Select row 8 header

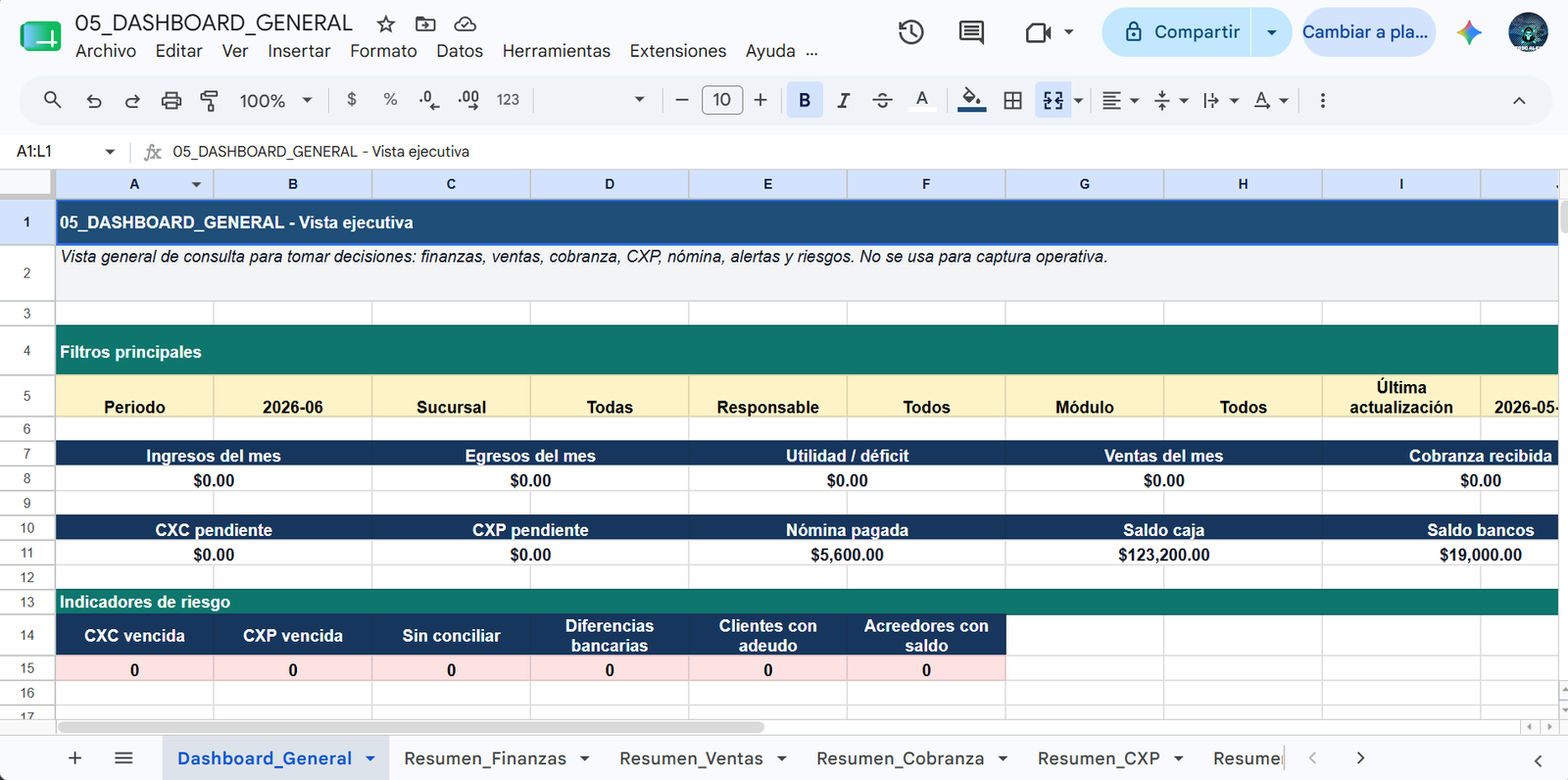coord(26,478)
